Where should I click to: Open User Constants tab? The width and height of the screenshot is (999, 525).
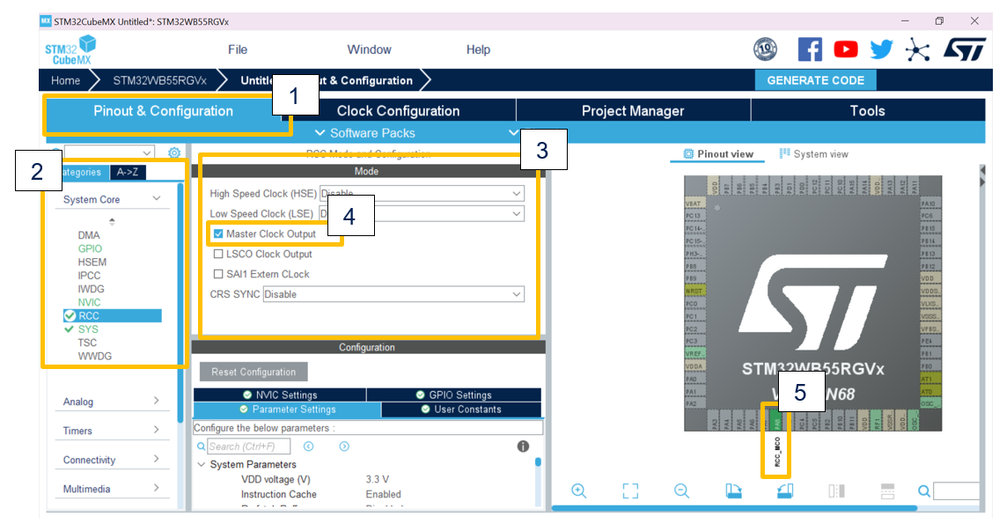461,410
